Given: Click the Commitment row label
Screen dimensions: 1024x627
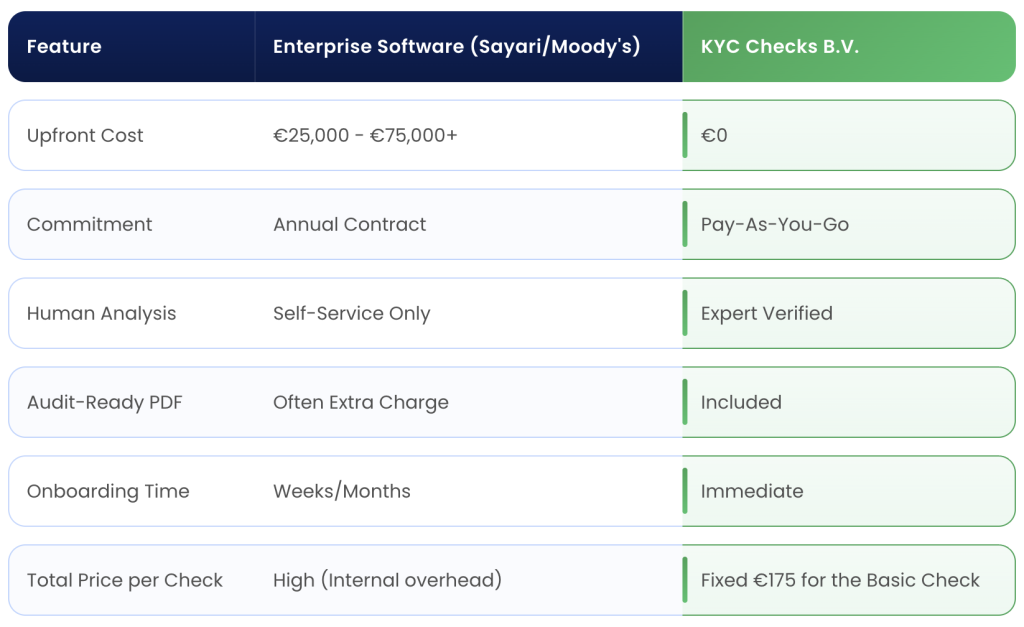Looking at the screenshot, I should point(89,225).
